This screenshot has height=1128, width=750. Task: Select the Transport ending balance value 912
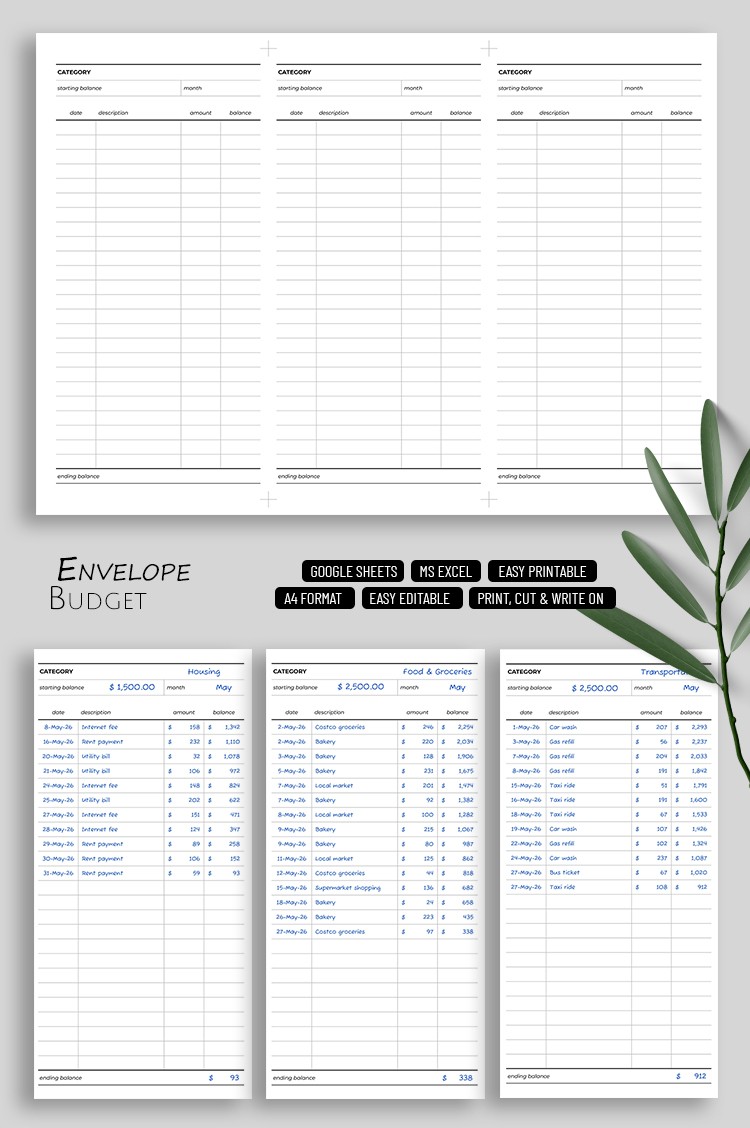[x=701, y=1076]
